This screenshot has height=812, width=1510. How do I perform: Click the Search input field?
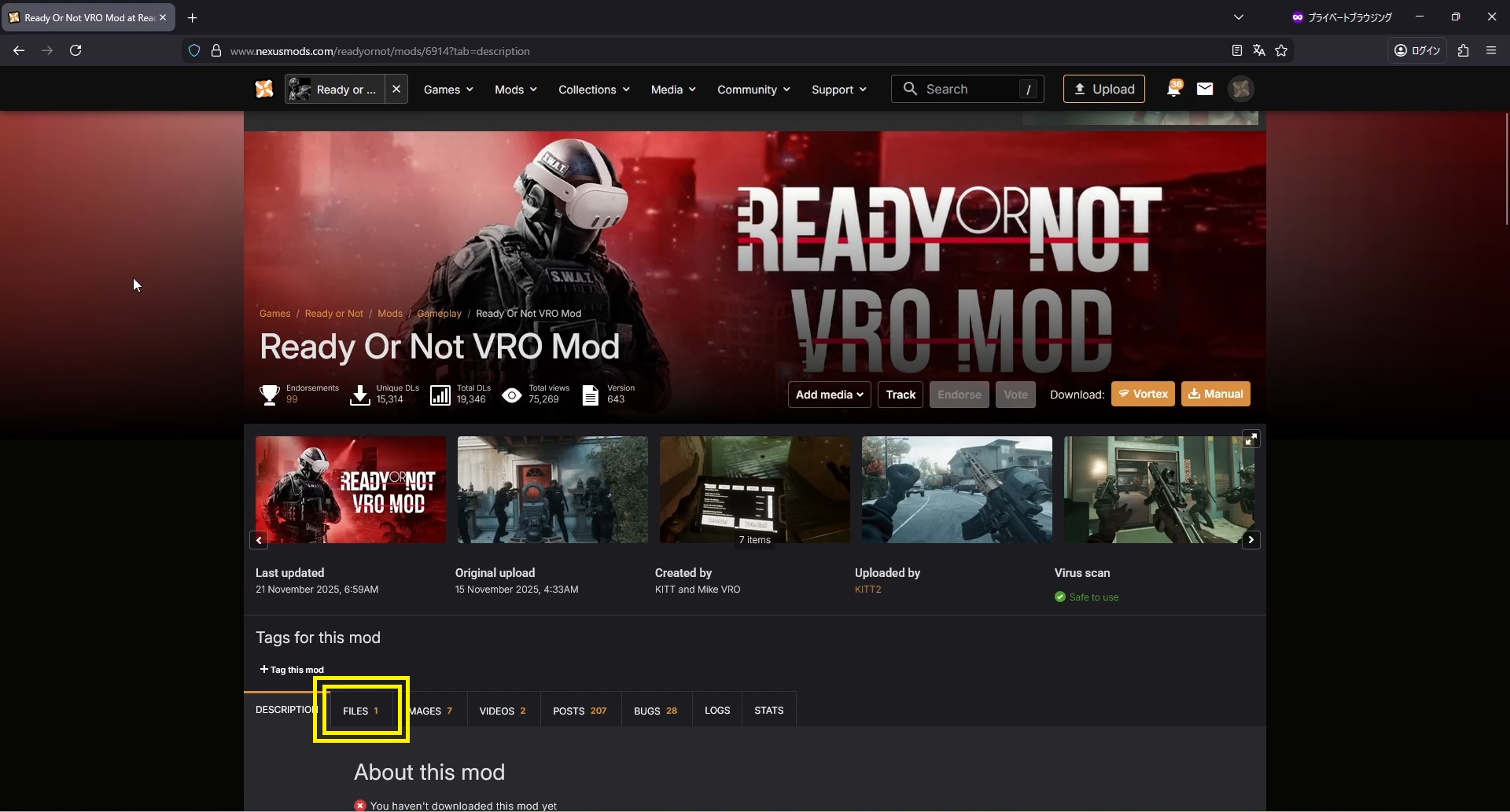pyautogui.click(x=967, y=89)
